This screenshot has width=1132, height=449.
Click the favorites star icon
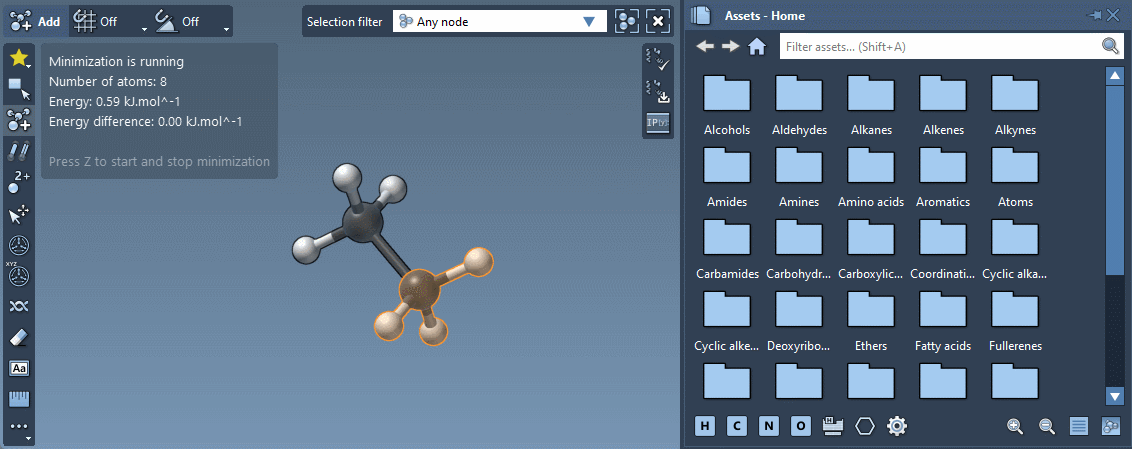click(x=19, y=59)
